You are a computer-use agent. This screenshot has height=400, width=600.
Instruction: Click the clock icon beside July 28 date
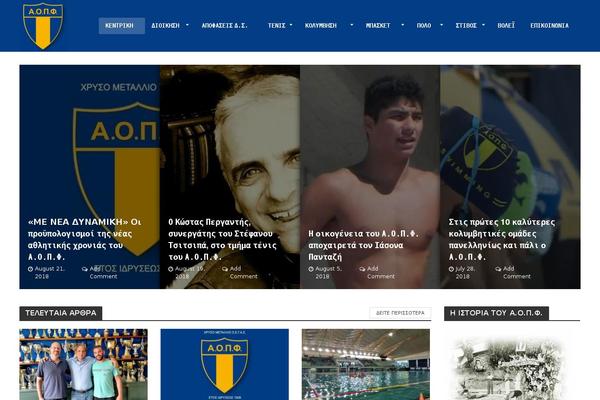pos(451,269)
